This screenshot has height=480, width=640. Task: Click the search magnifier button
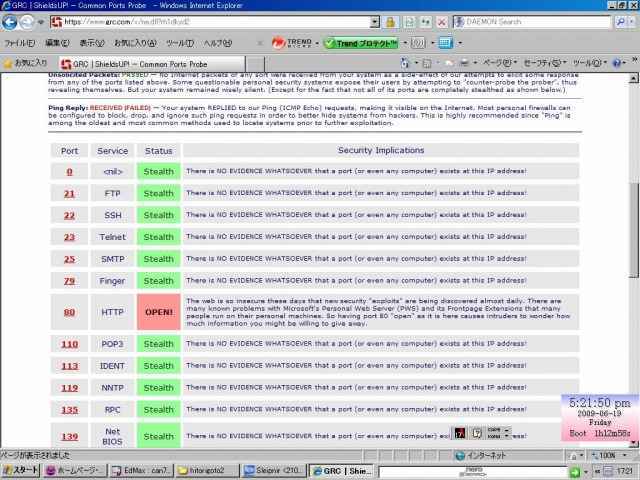tap(620, 22)
